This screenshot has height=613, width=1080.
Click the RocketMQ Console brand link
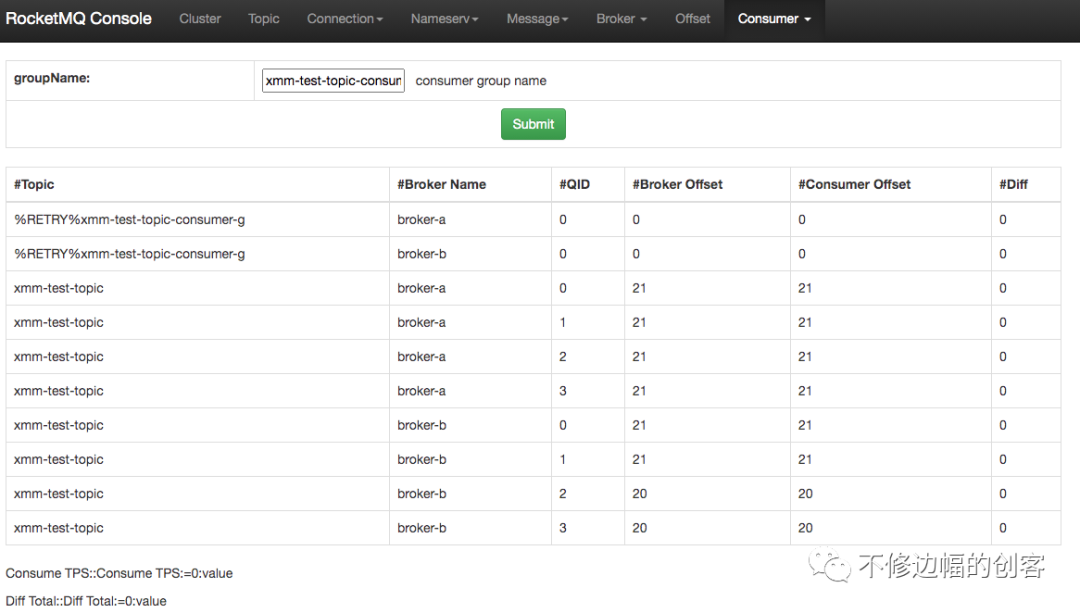(x=79, y=18)
